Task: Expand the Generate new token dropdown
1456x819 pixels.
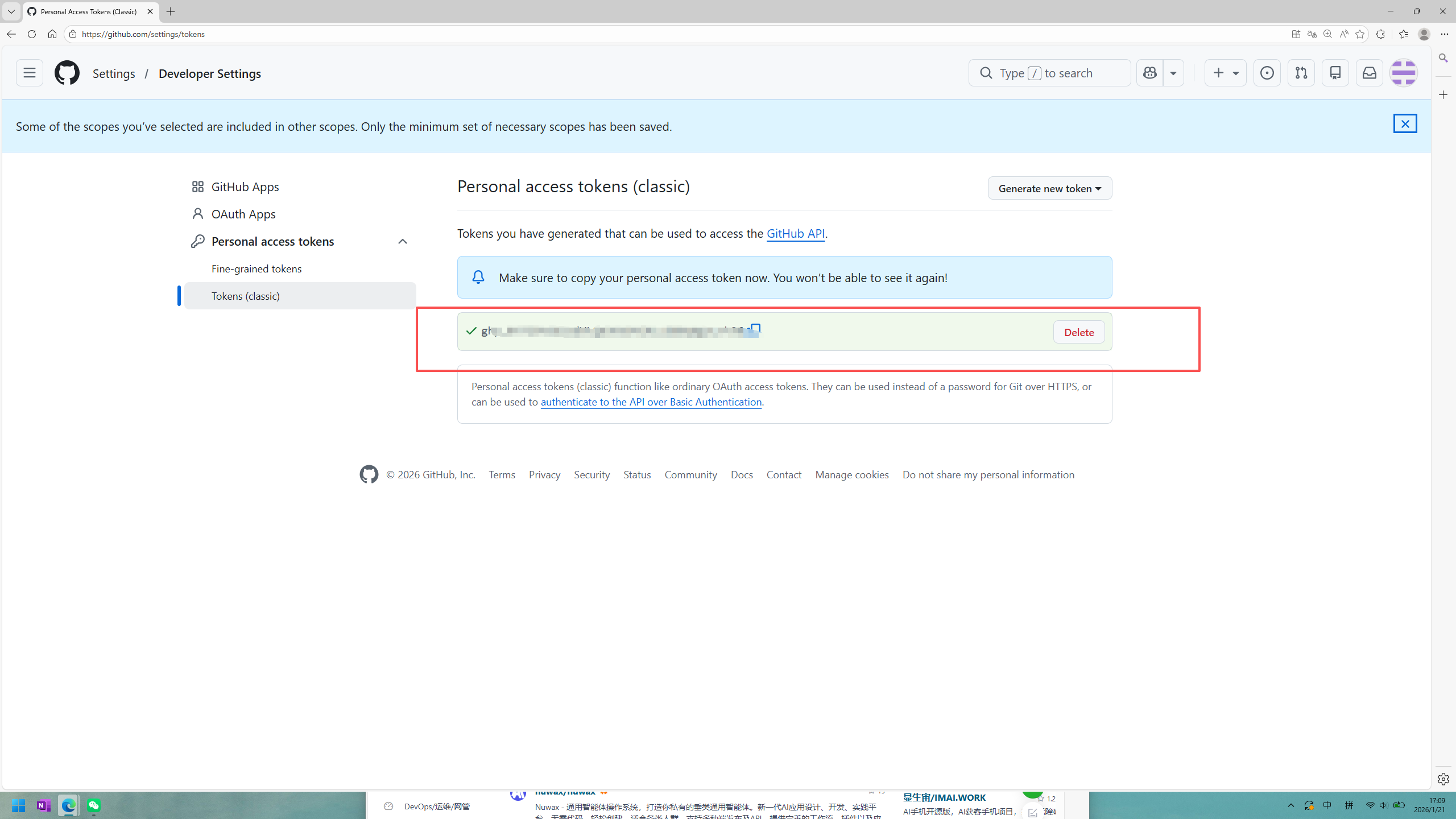Action: [x=1049, y=188]
